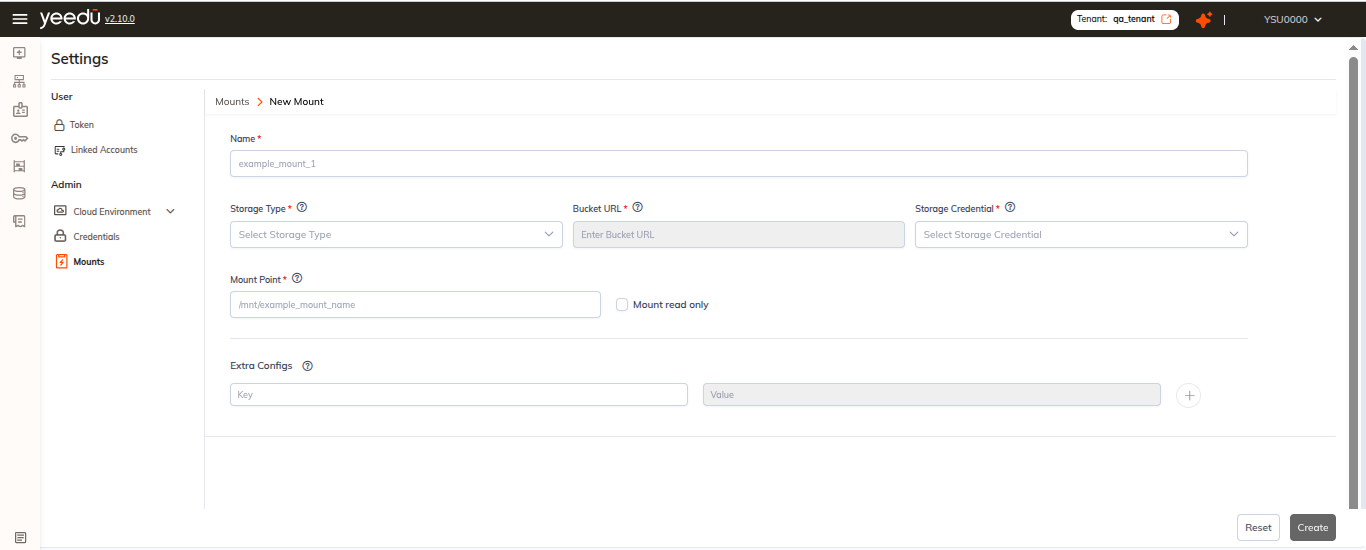The width and height of the screenshot is (1366, 550).
Task: Show help for Mount Point
Action: 297,279
